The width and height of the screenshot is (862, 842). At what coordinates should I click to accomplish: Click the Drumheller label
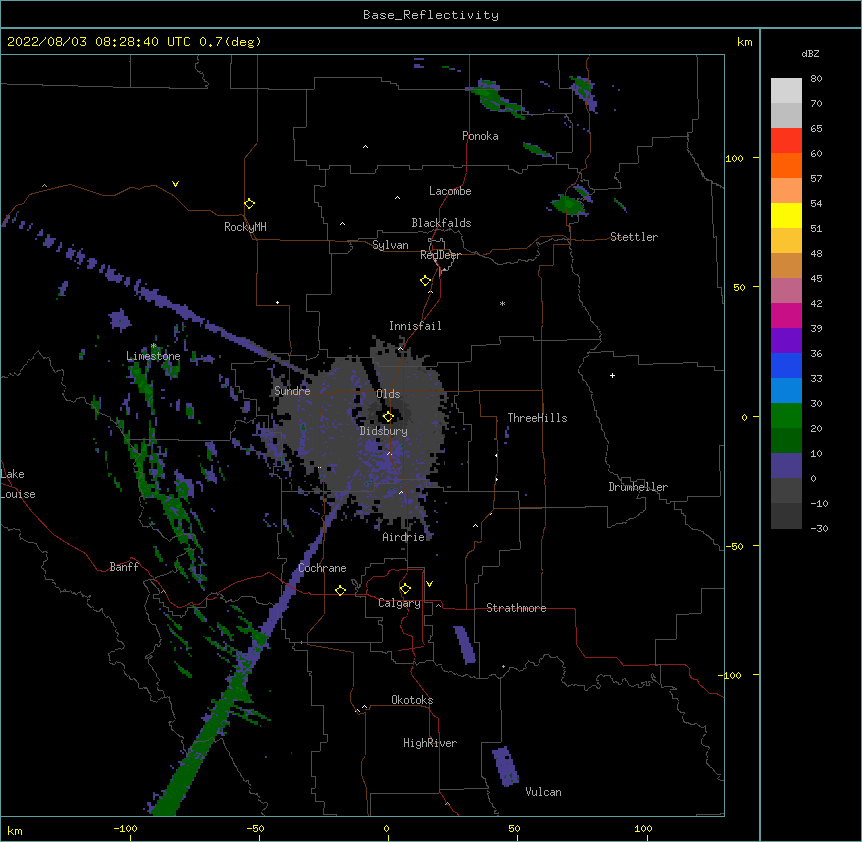pyautogui.click(x=638, y=487)
